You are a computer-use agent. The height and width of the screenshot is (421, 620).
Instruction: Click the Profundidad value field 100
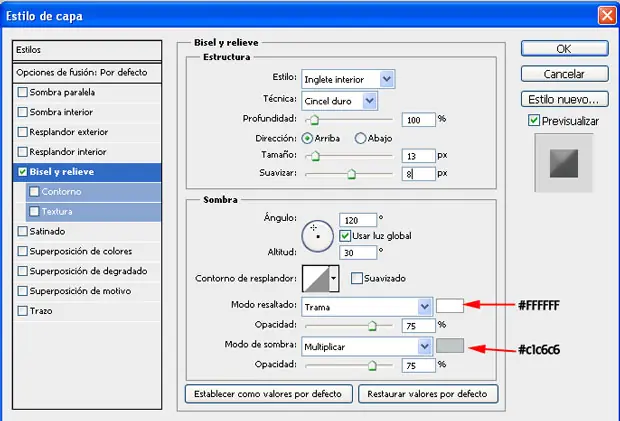[x=418, y=120]
